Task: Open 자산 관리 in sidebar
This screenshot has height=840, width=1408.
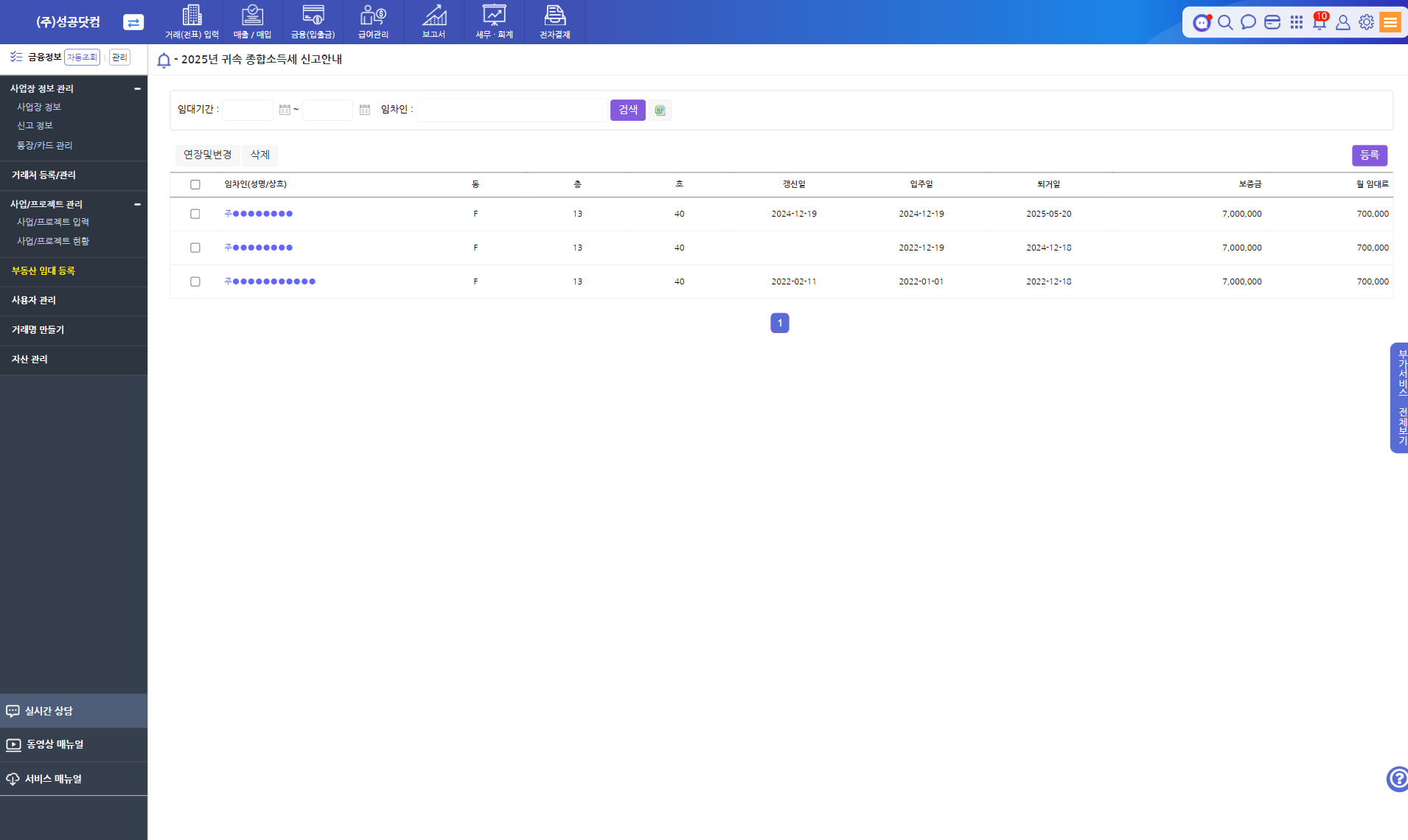Action: pos(29,360)
